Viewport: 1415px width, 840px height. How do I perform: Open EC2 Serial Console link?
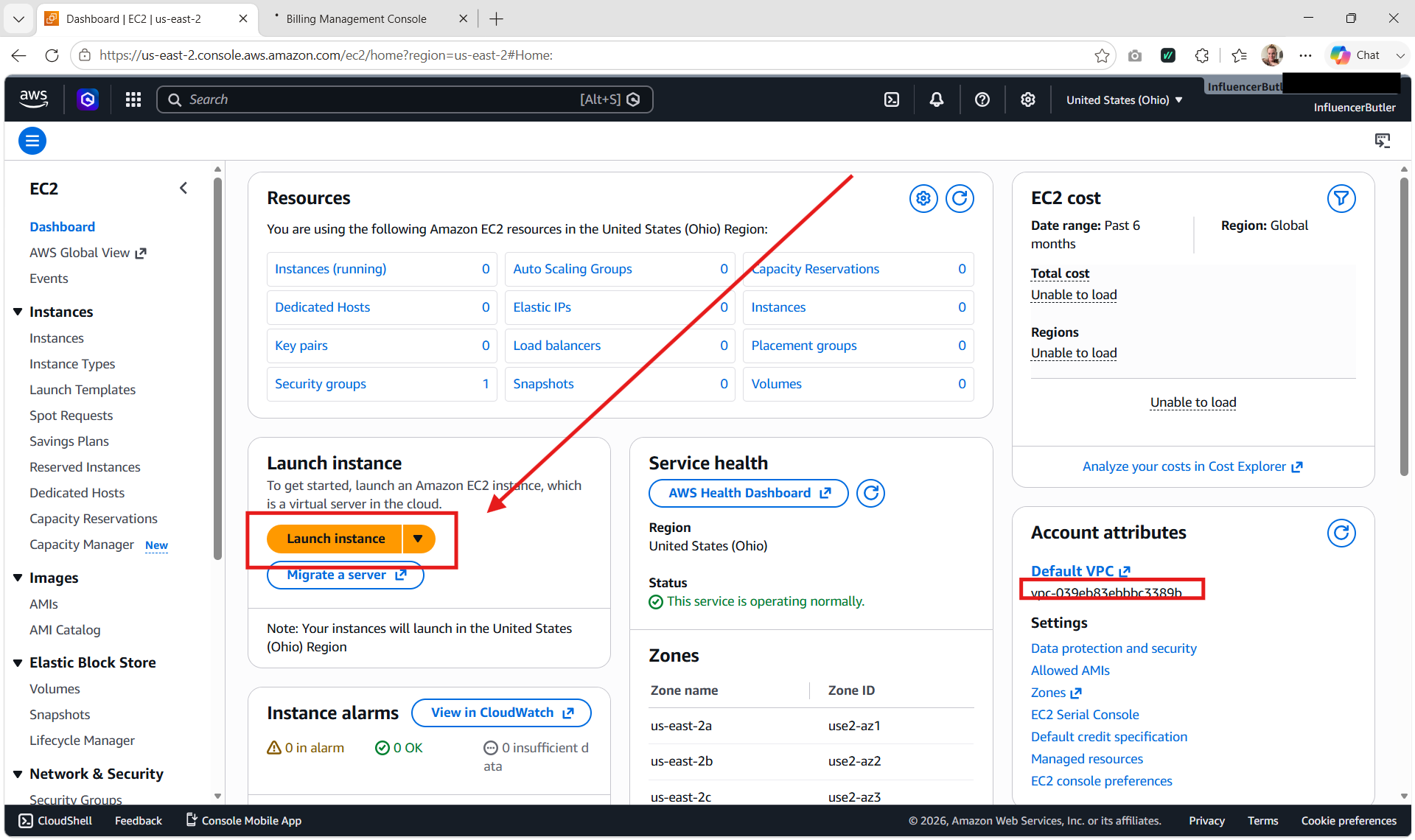(1085, 715)
